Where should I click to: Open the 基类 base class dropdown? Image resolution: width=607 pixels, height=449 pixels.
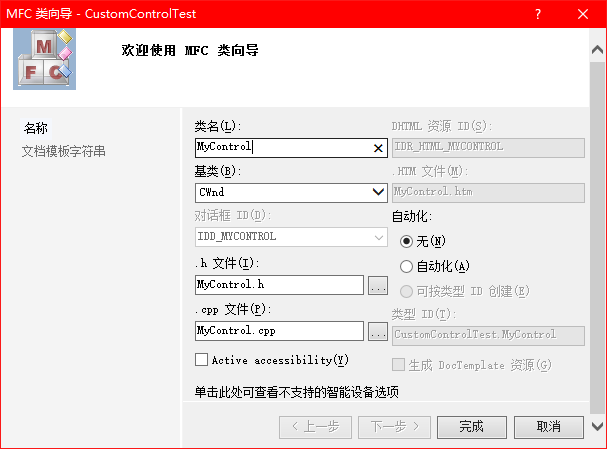point(378,192)
